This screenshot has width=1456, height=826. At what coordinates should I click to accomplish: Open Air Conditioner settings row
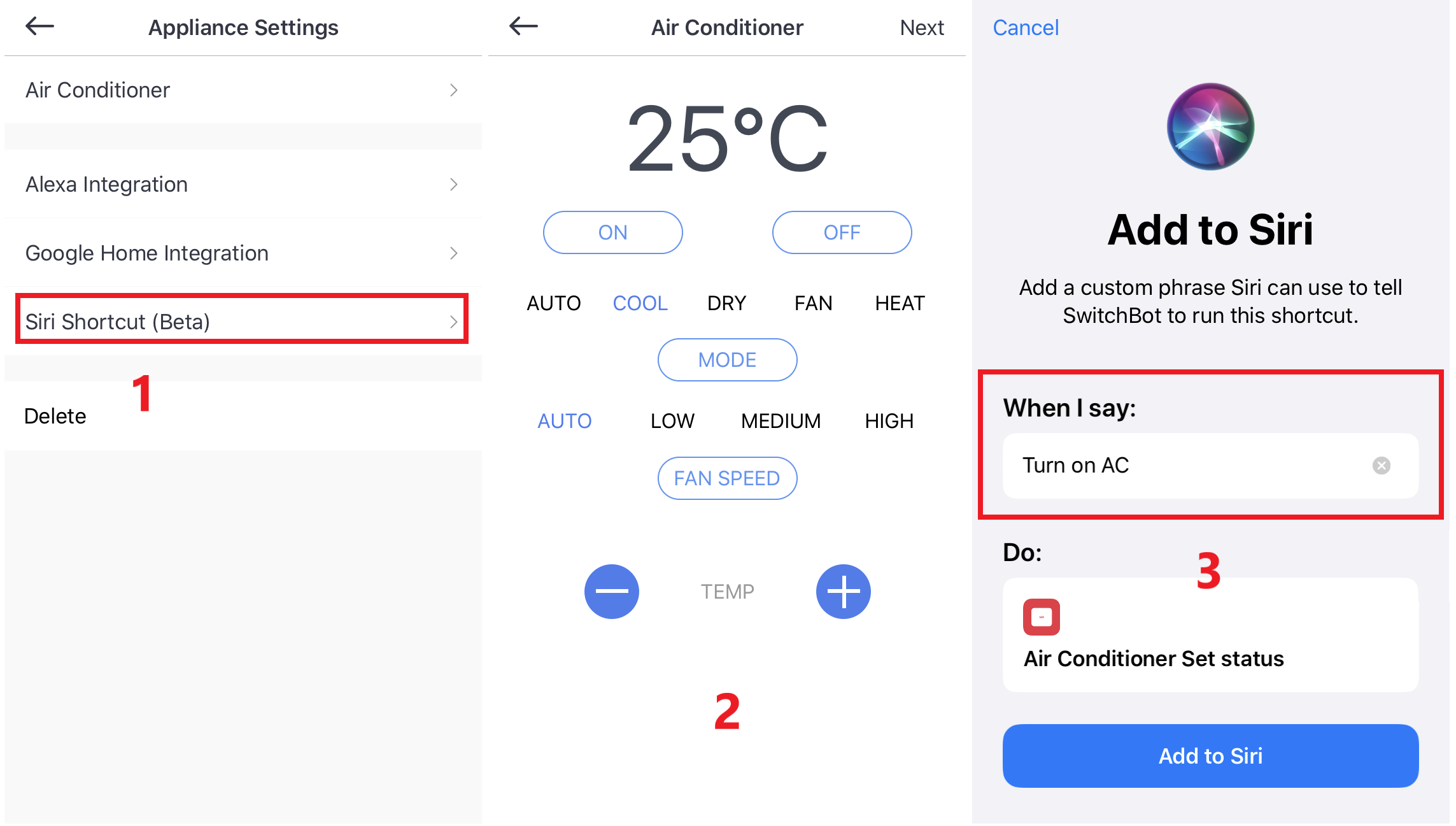click(x=243, y=90)
